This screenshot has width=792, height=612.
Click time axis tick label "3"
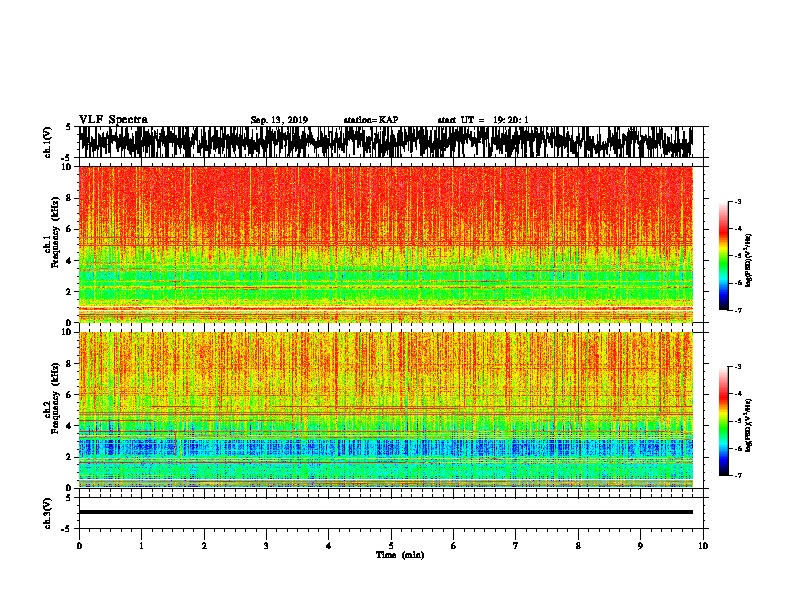click(x=266, y=546)
